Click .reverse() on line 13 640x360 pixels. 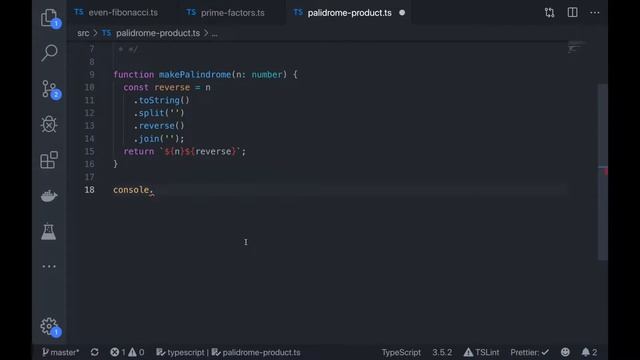[x=159, y=126]
